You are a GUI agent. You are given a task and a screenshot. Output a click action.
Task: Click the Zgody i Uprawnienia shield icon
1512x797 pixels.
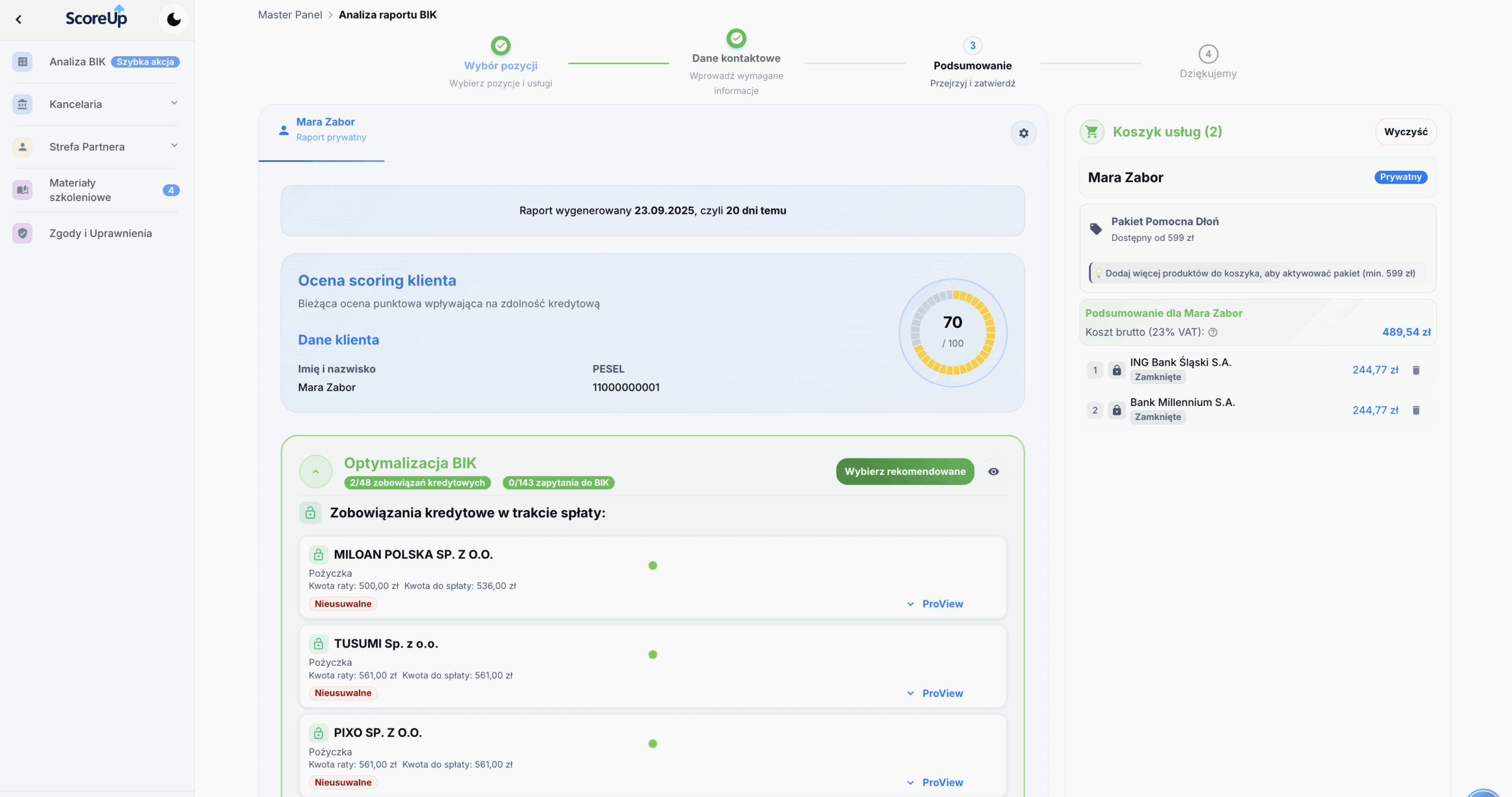click(x=22, y=233)
